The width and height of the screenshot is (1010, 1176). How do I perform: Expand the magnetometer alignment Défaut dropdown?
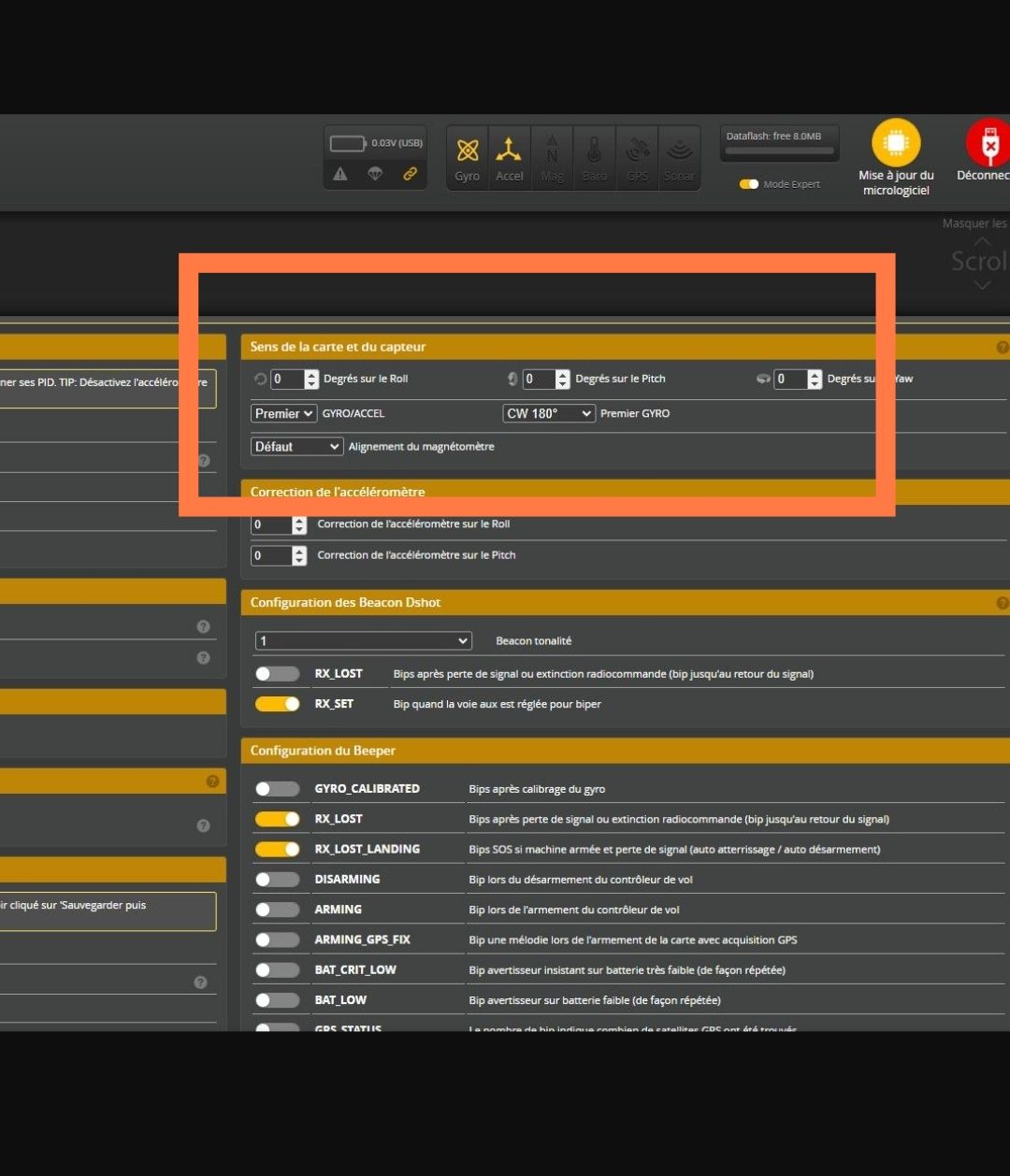296,447
